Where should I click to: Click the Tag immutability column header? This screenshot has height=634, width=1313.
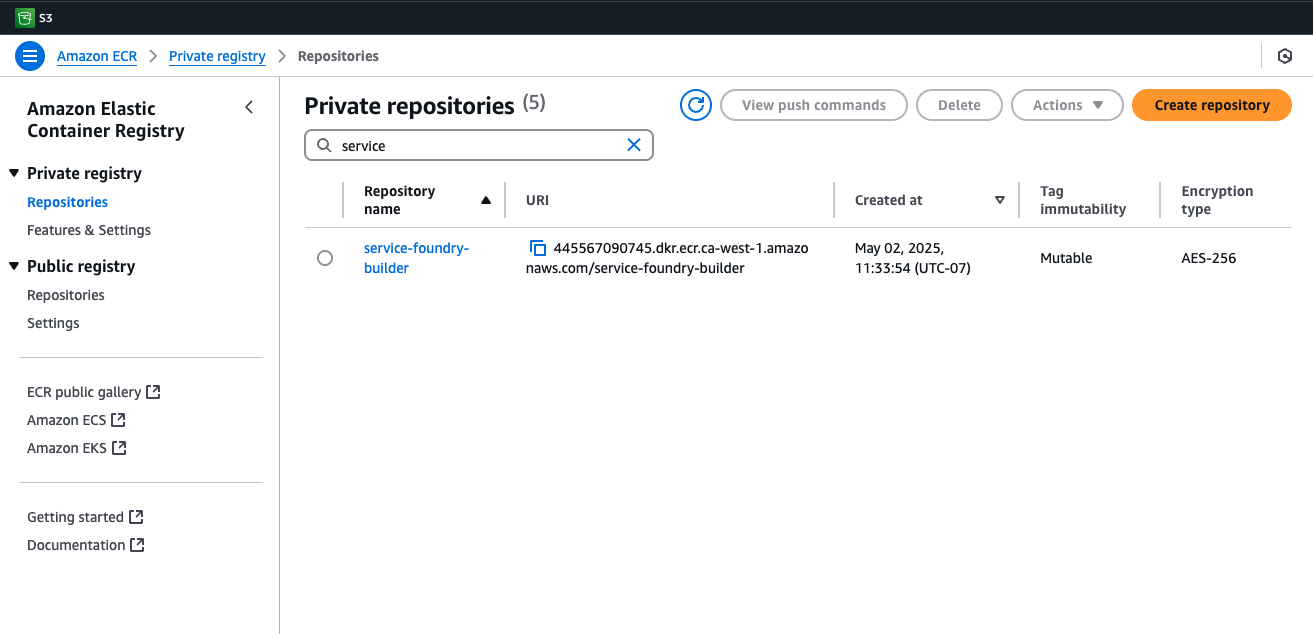tap(1083, 200)
